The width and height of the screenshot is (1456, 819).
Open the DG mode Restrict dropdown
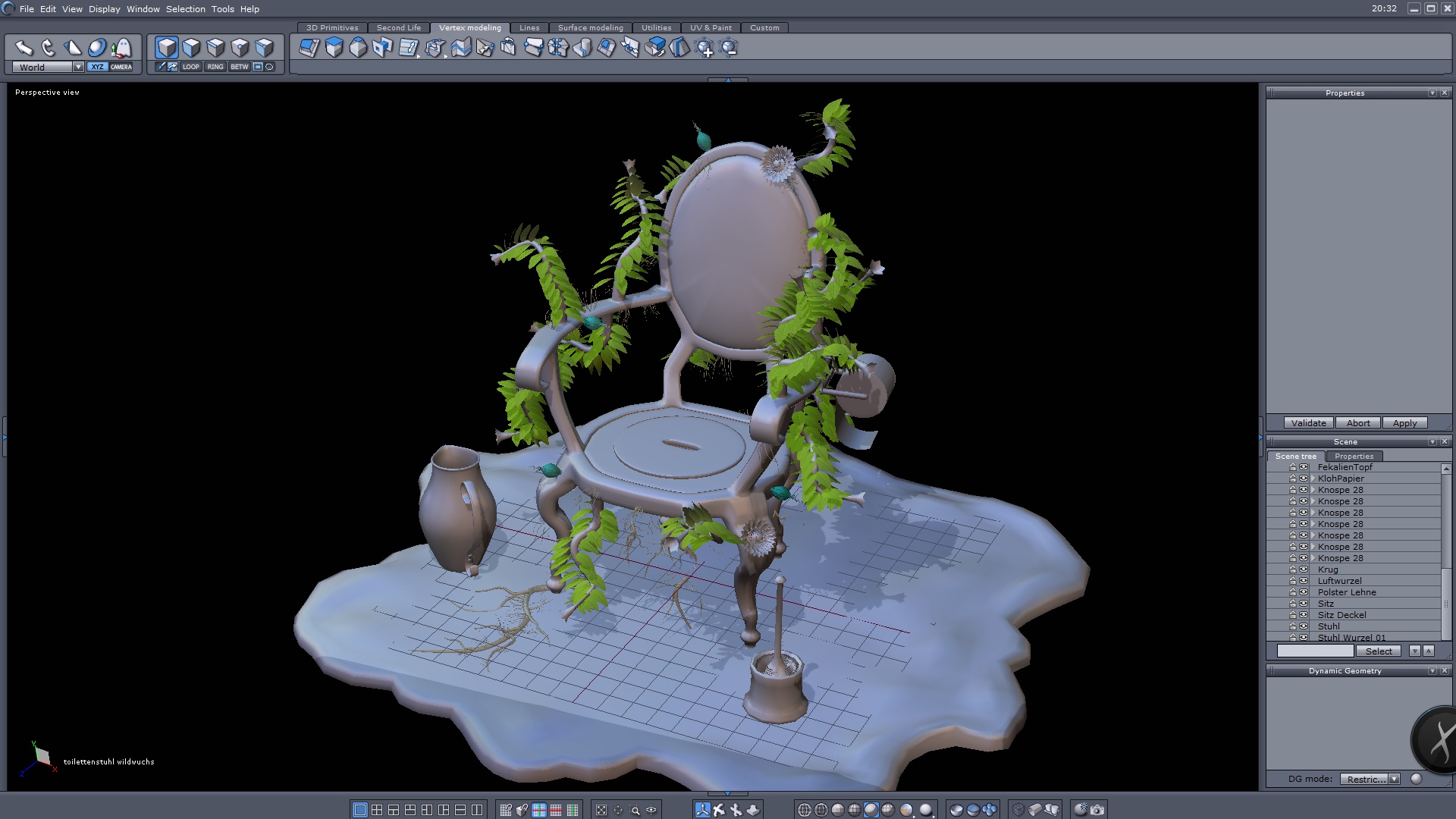point(1394,779)
